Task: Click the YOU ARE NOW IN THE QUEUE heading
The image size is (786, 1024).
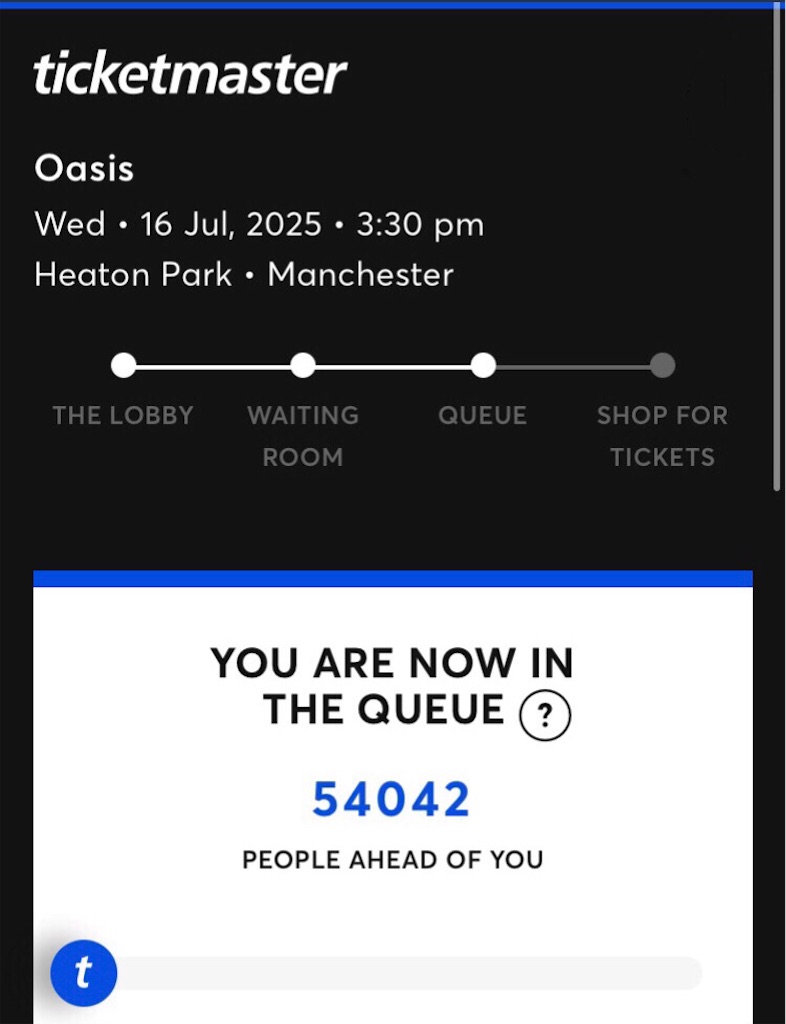Action: point(392,686)
